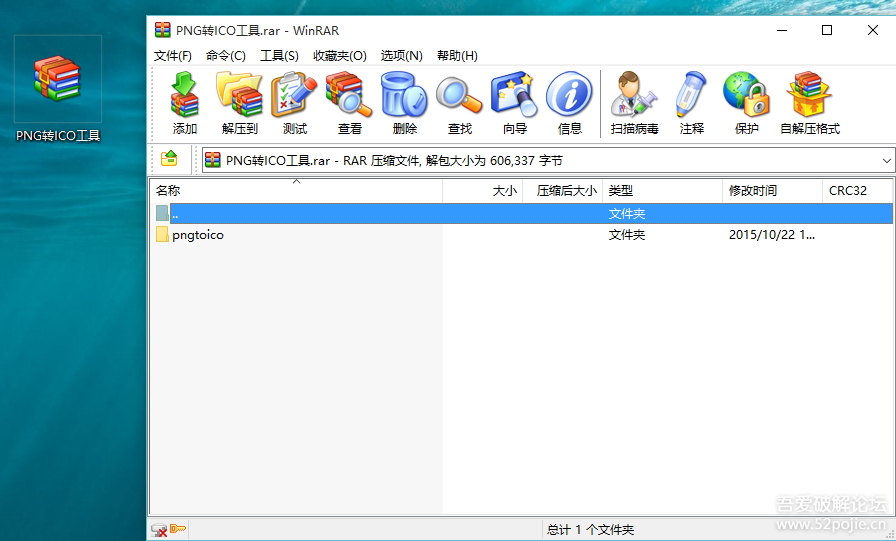896x541 pixels.
Task: Maximize the WinRAR window
Action: tap(827, 30)
